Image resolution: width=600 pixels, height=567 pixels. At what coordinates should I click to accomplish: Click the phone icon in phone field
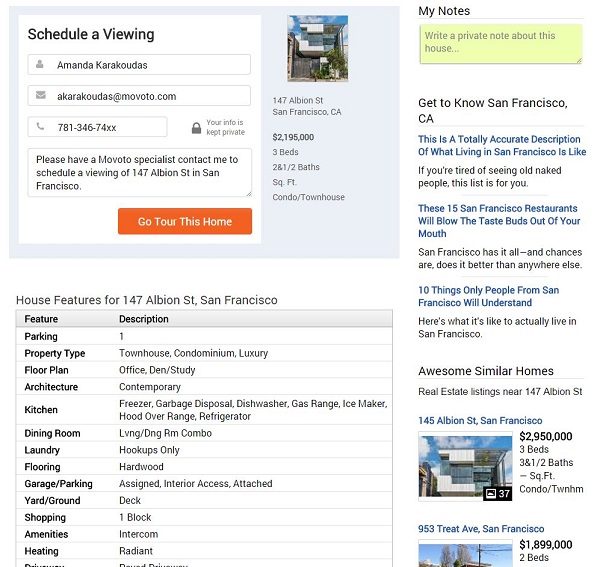point(40,126)
